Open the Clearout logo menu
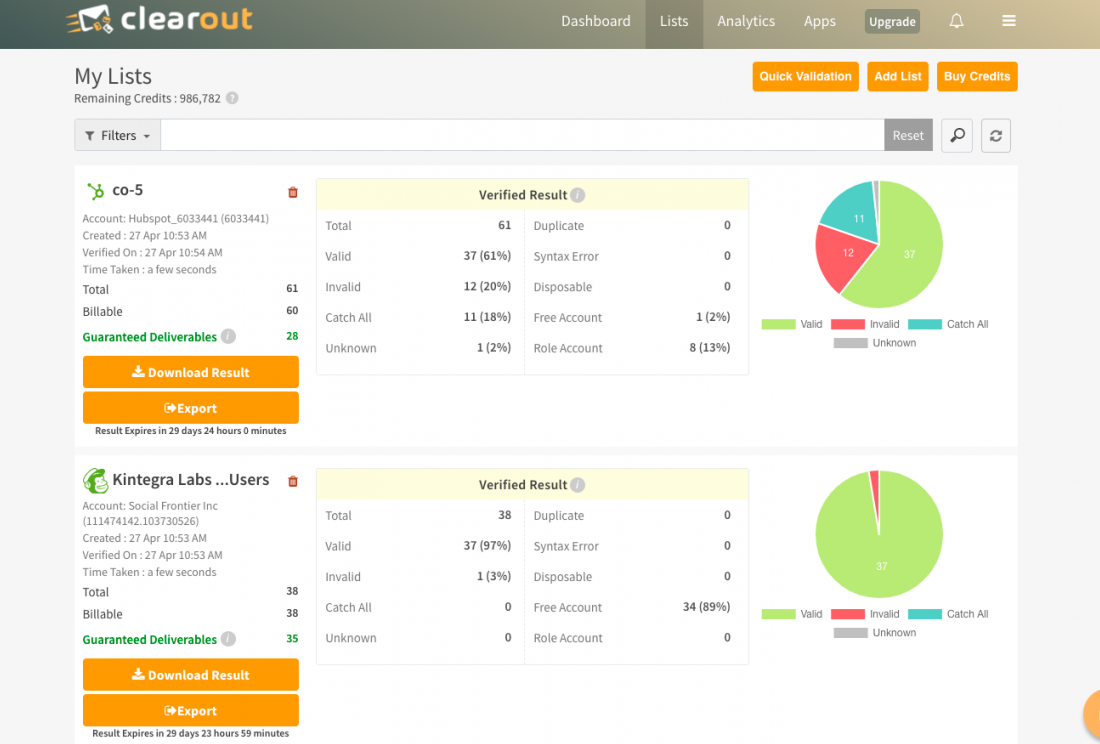This screenshot has width=1100, height=744. (x=160, y=19)
